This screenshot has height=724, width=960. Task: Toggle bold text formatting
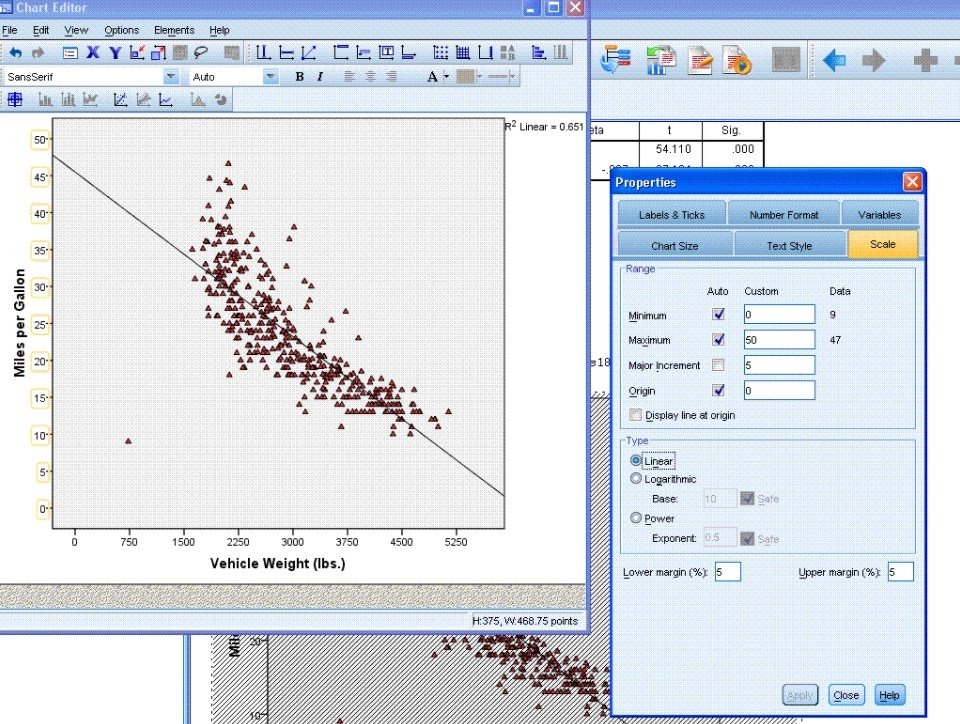pyautogui.click(x=298, y=76)
